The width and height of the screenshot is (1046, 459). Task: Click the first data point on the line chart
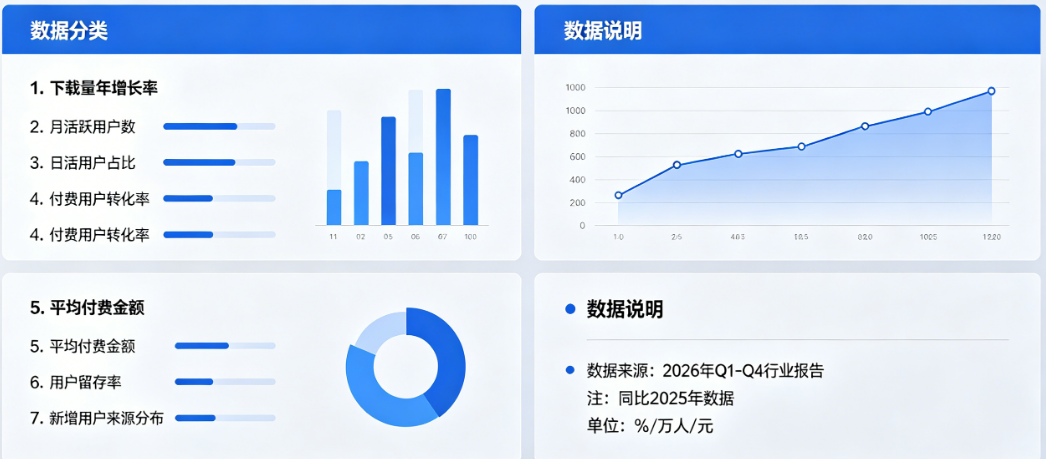pos(618,195)
